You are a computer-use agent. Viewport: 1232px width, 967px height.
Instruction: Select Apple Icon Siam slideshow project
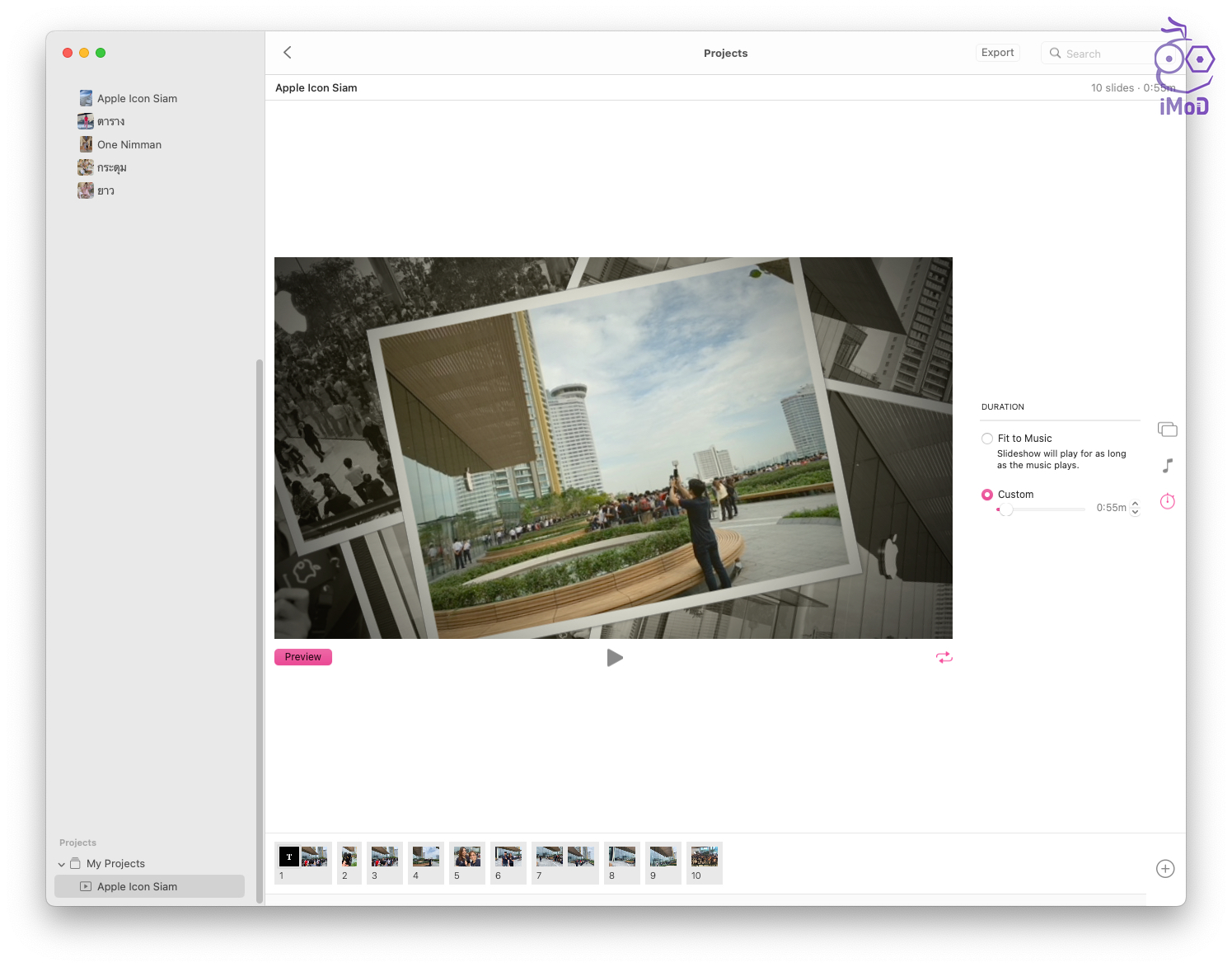[137, 886]
